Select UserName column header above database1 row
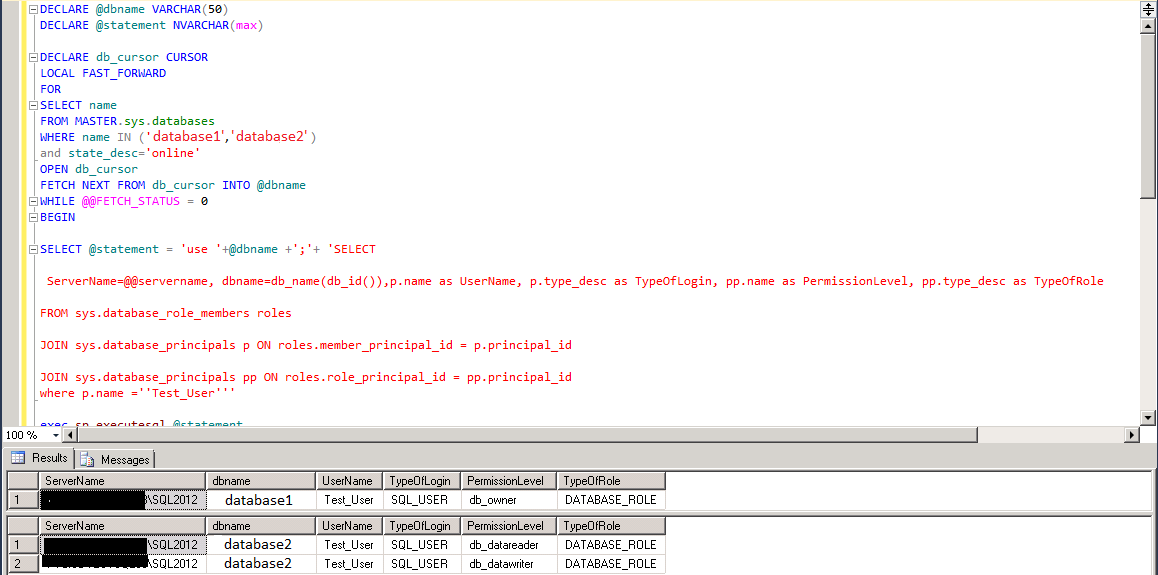This screenshot has width=1158, height=575. (349, 481)
